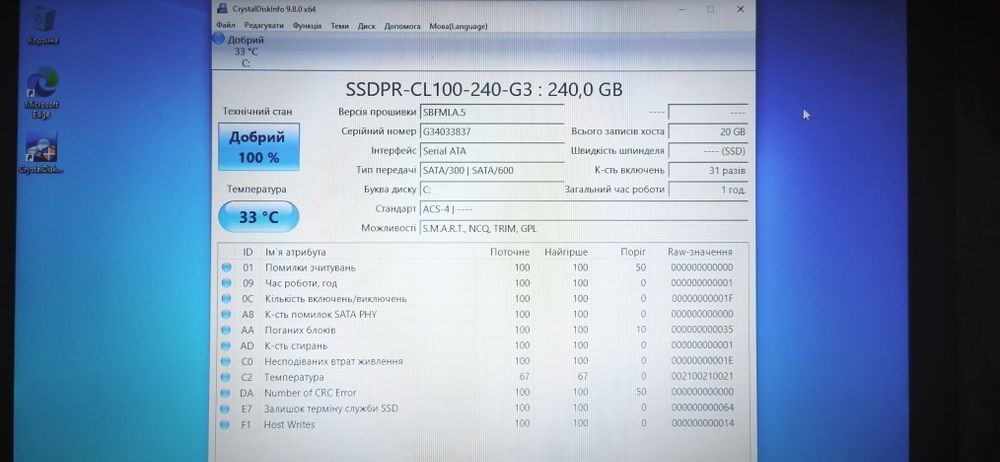Click the features field S.M.A.R.T., NCQ, TRIM, GPL
1000x462 pixels.
(584, 228)
